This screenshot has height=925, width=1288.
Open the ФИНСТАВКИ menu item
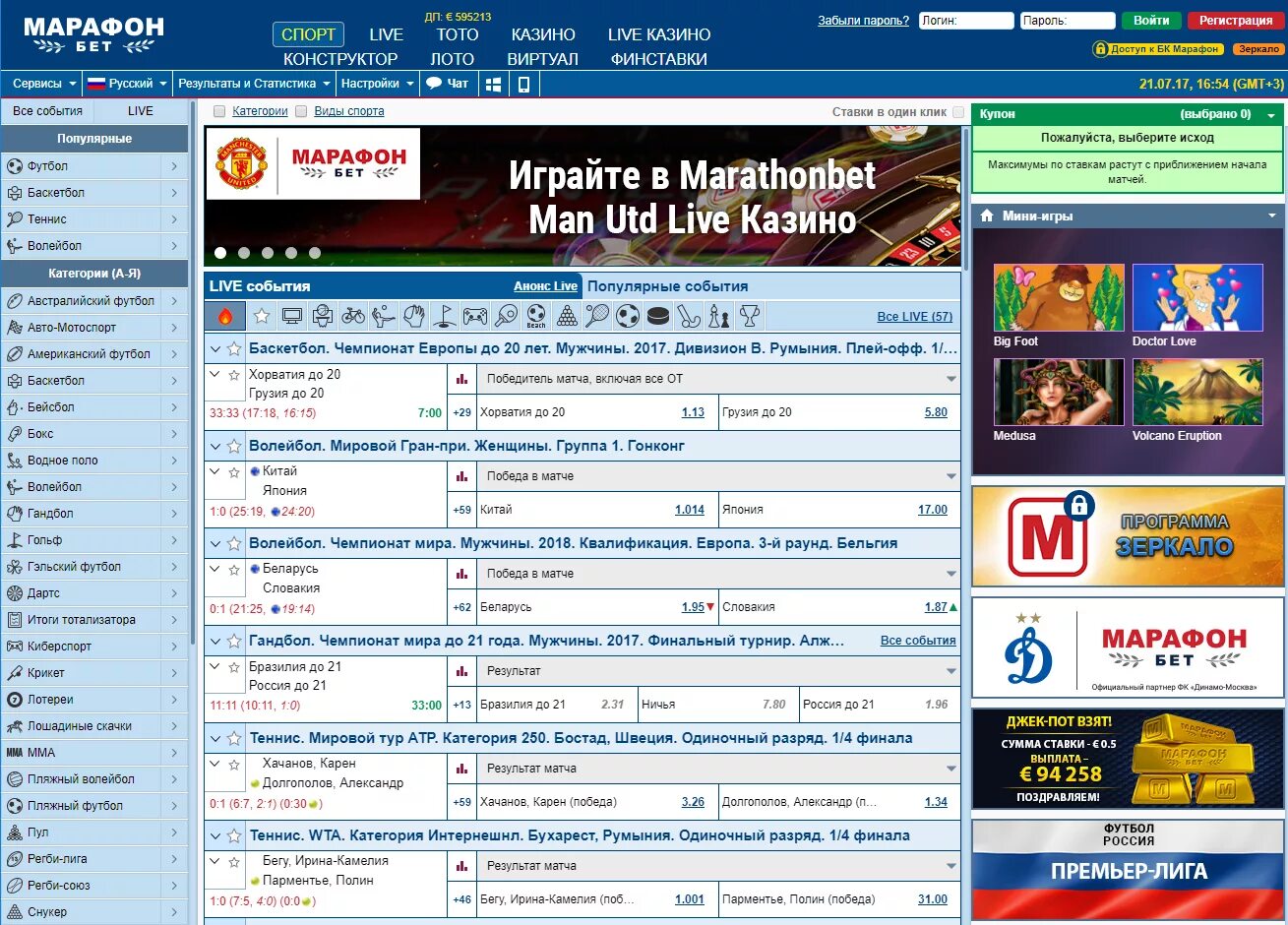point(659,59)
